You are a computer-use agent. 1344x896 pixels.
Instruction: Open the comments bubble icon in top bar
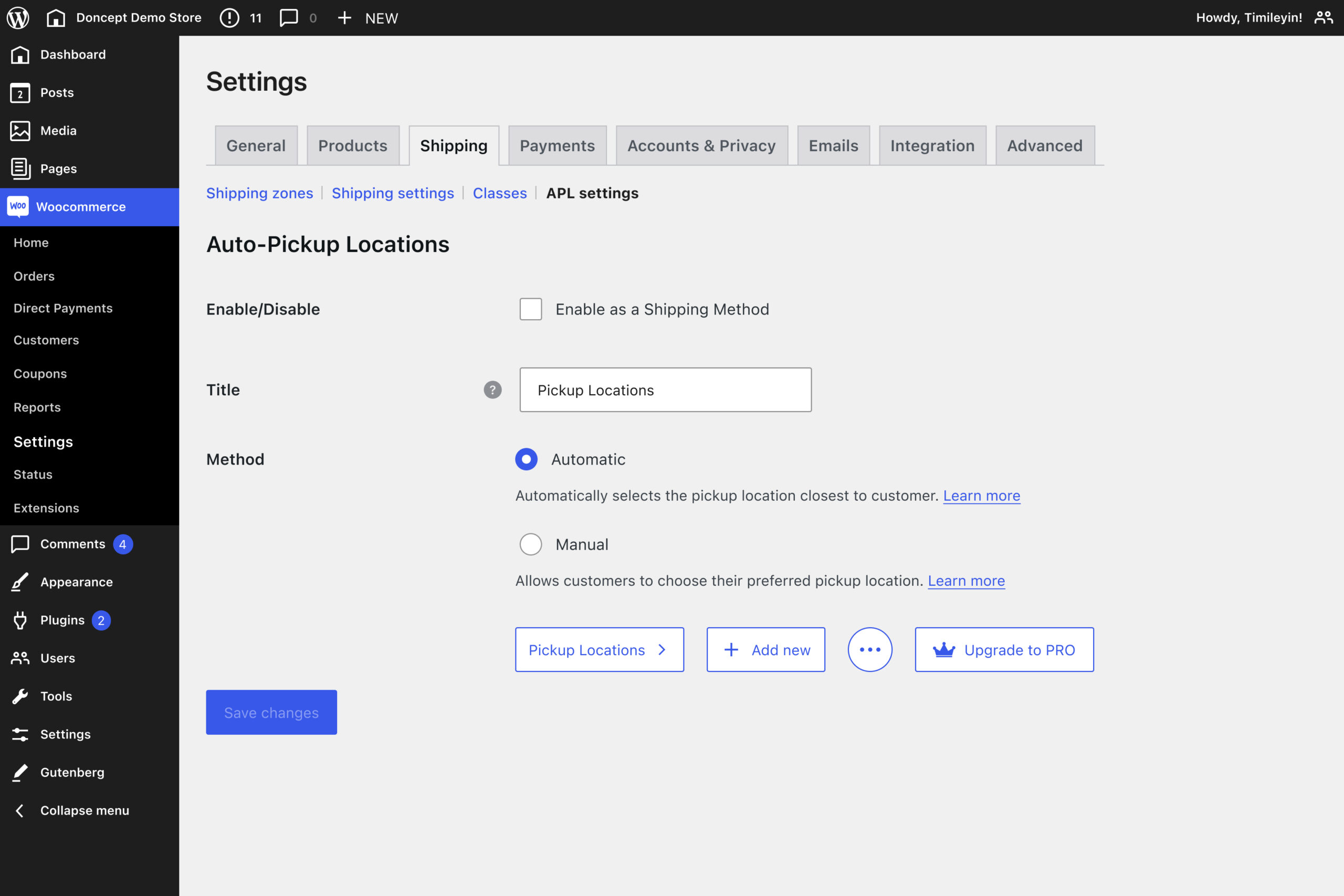coord(289,18)
